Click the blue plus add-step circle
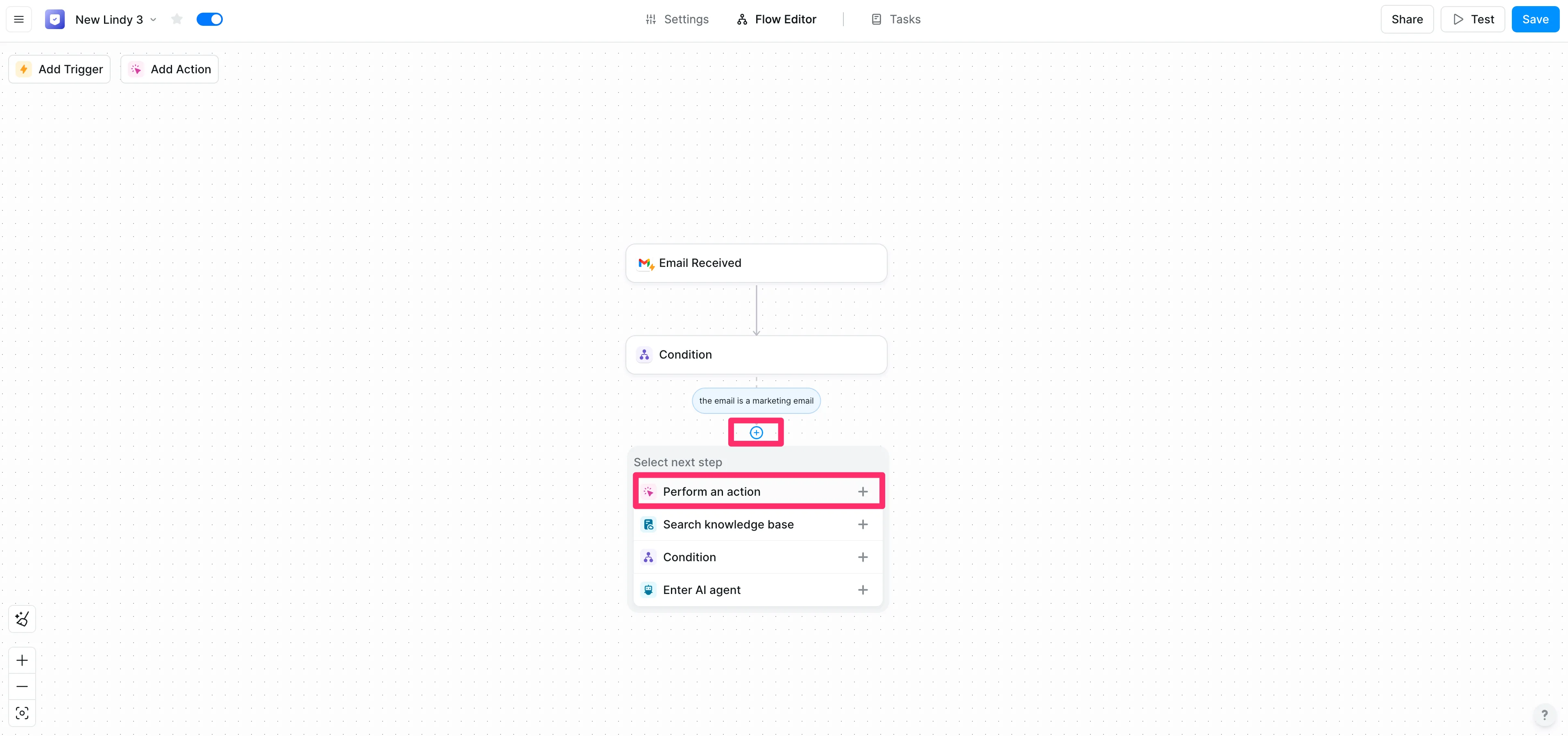This screenshot has height=736, width=1568. (756, 433)
